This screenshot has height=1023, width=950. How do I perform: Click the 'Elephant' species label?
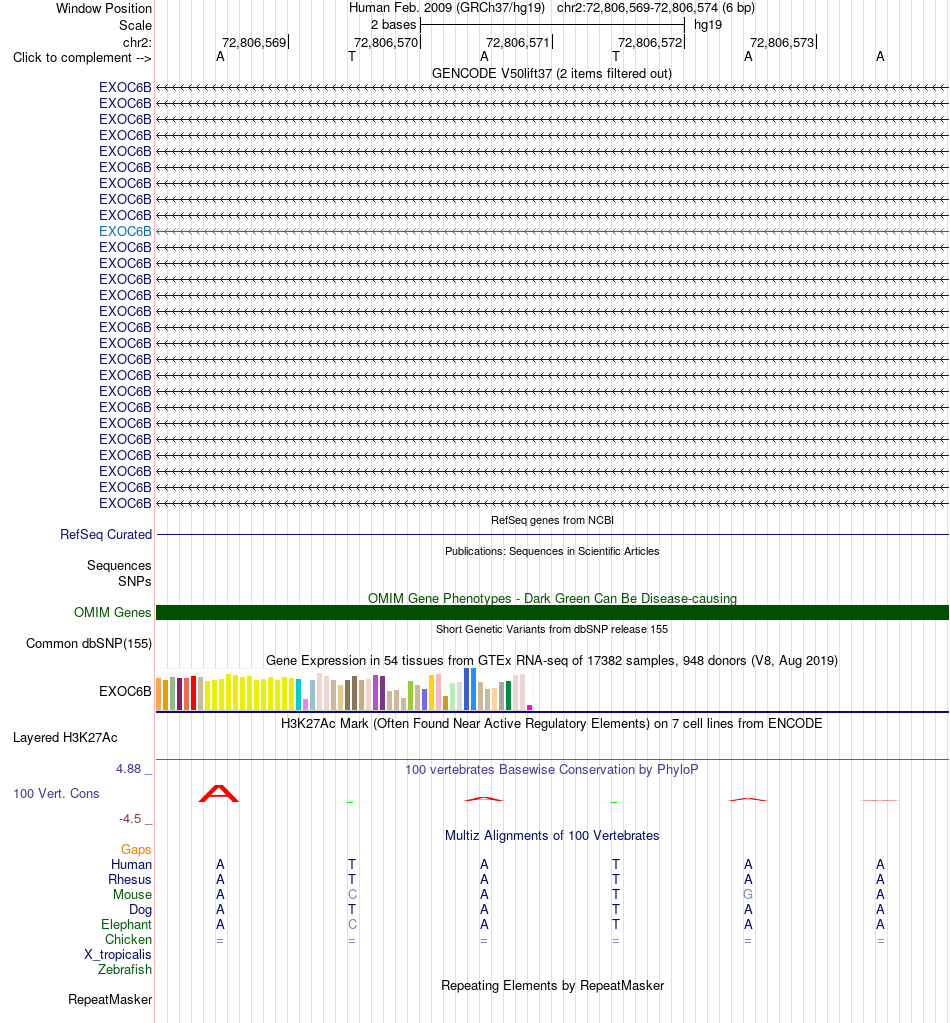click(x=126, y=924)
